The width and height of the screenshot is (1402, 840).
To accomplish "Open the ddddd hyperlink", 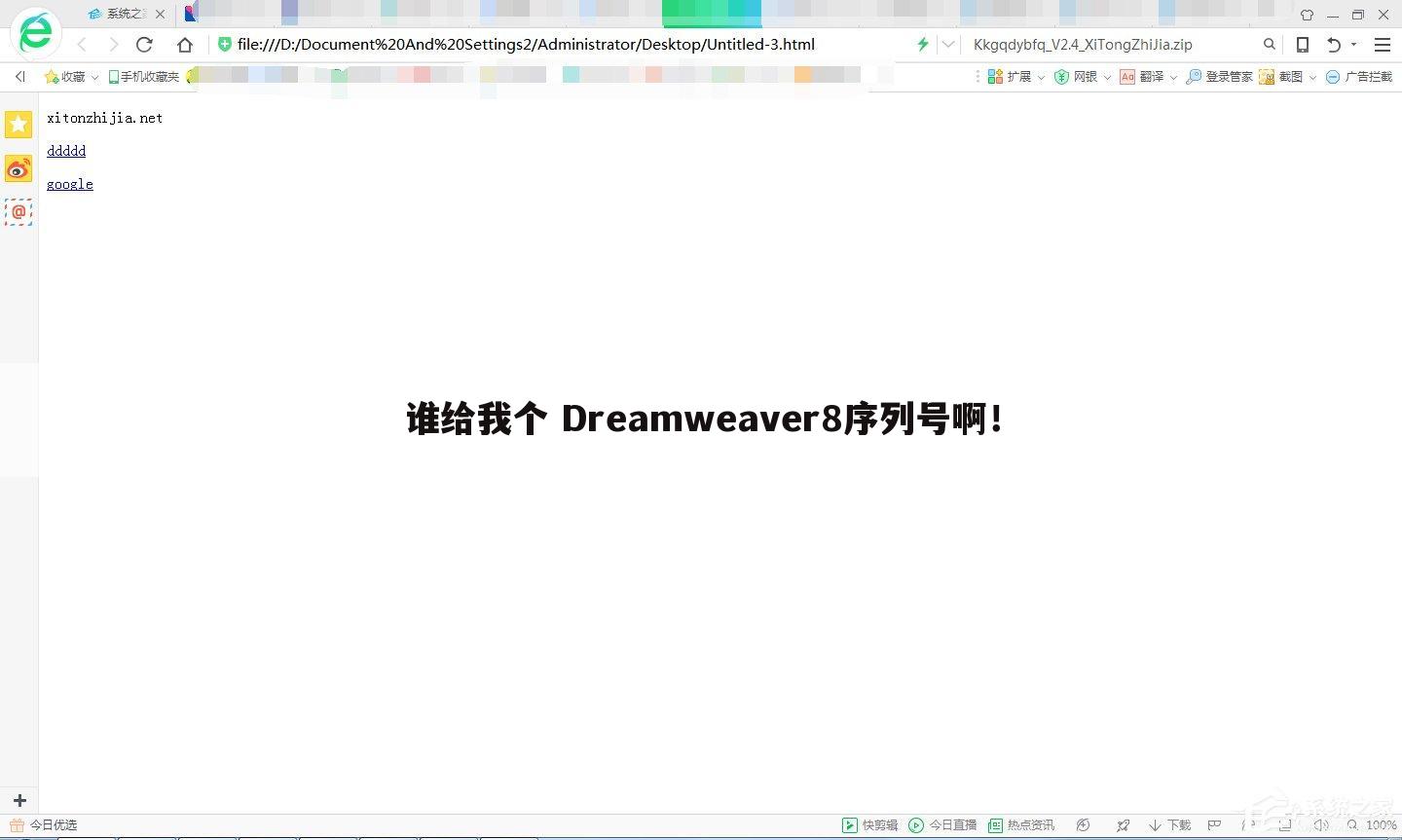I will [66, 151].
